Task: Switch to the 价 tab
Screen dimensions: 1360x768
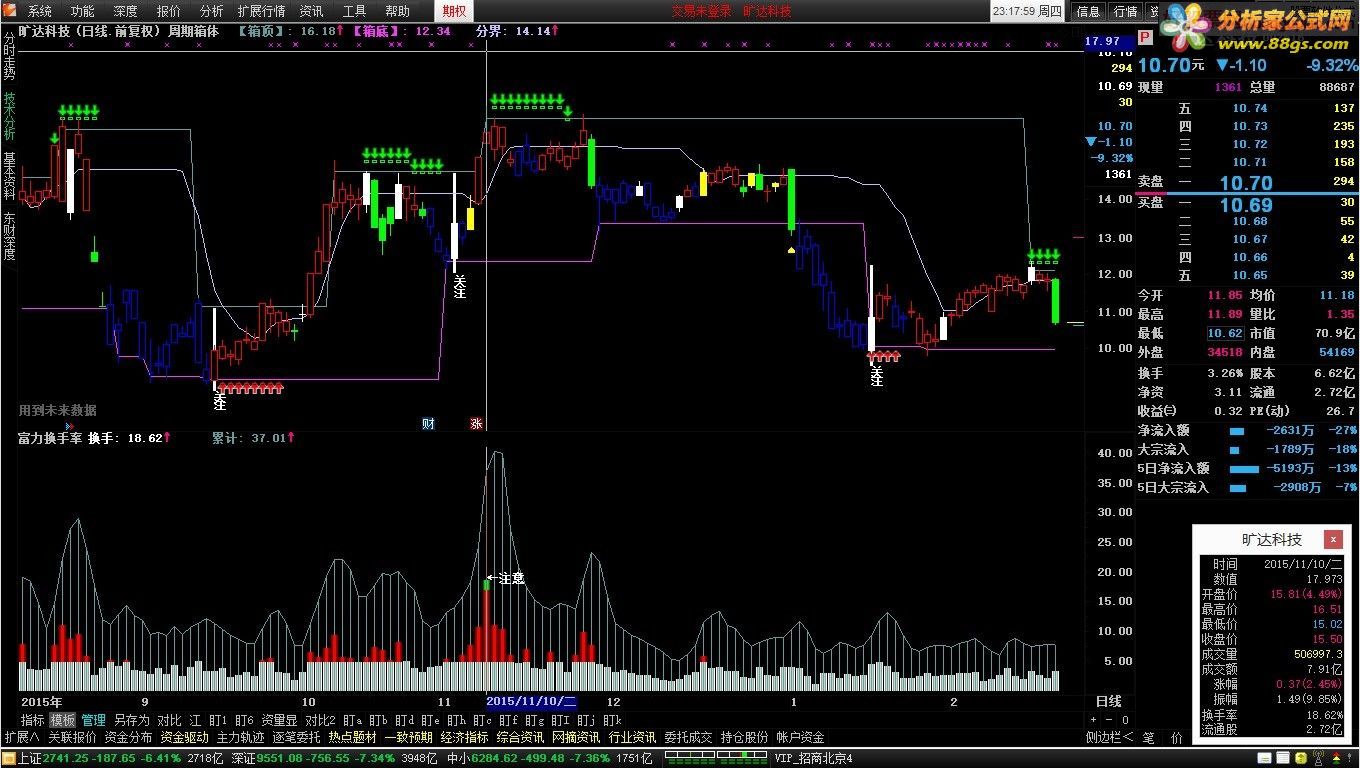Action: (1177, 738)
